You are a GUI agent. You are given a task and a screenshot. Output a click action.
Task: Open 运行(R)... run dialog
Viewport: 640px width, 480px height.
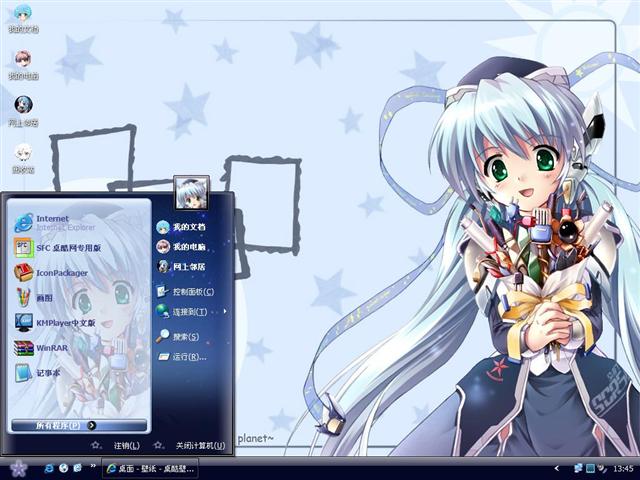(182, 357)
